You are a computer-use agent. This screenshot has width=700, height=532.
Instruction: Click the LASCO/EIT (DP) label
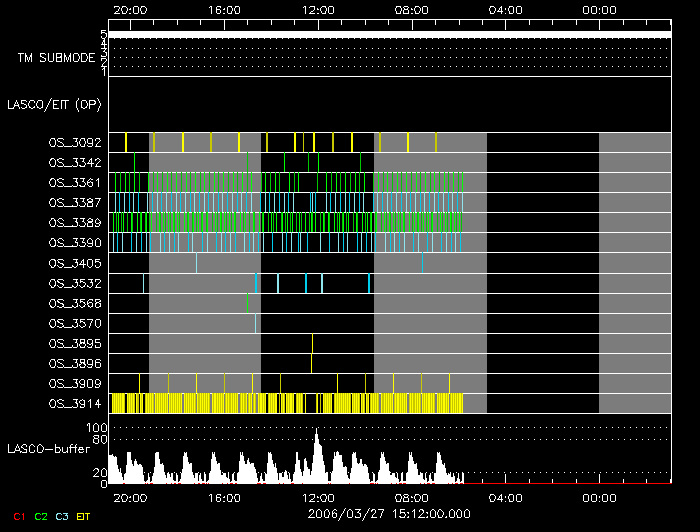[57, 104]
